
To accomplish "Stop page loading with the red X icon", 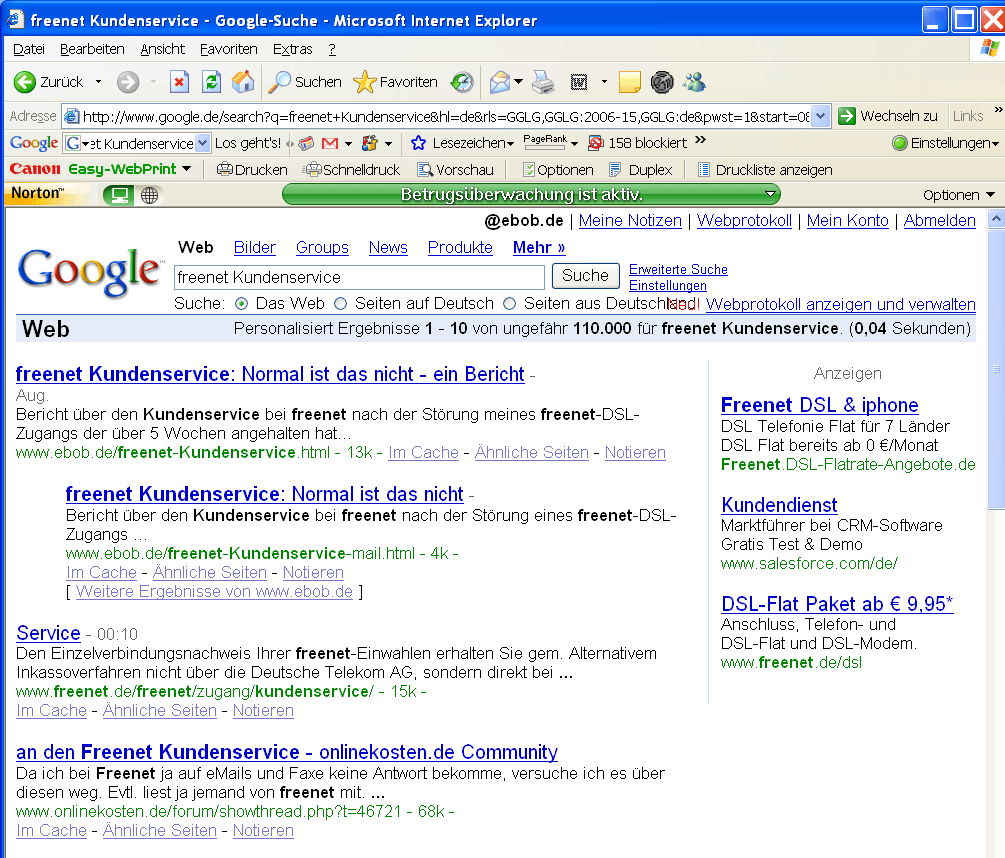I will click(179, 82).
